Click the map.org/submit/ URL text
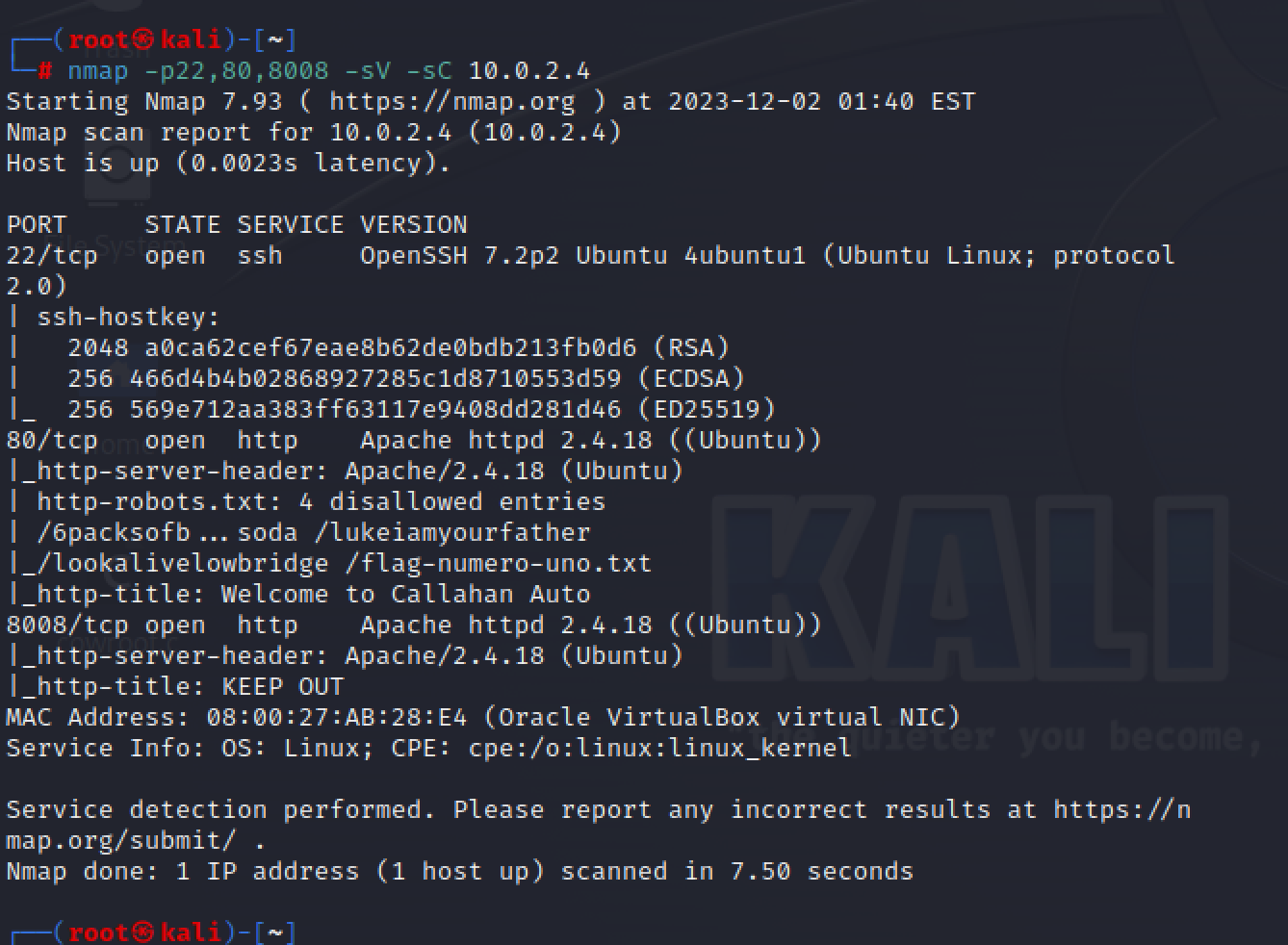This screenshot has height=945, width=1288. [120, 841]
